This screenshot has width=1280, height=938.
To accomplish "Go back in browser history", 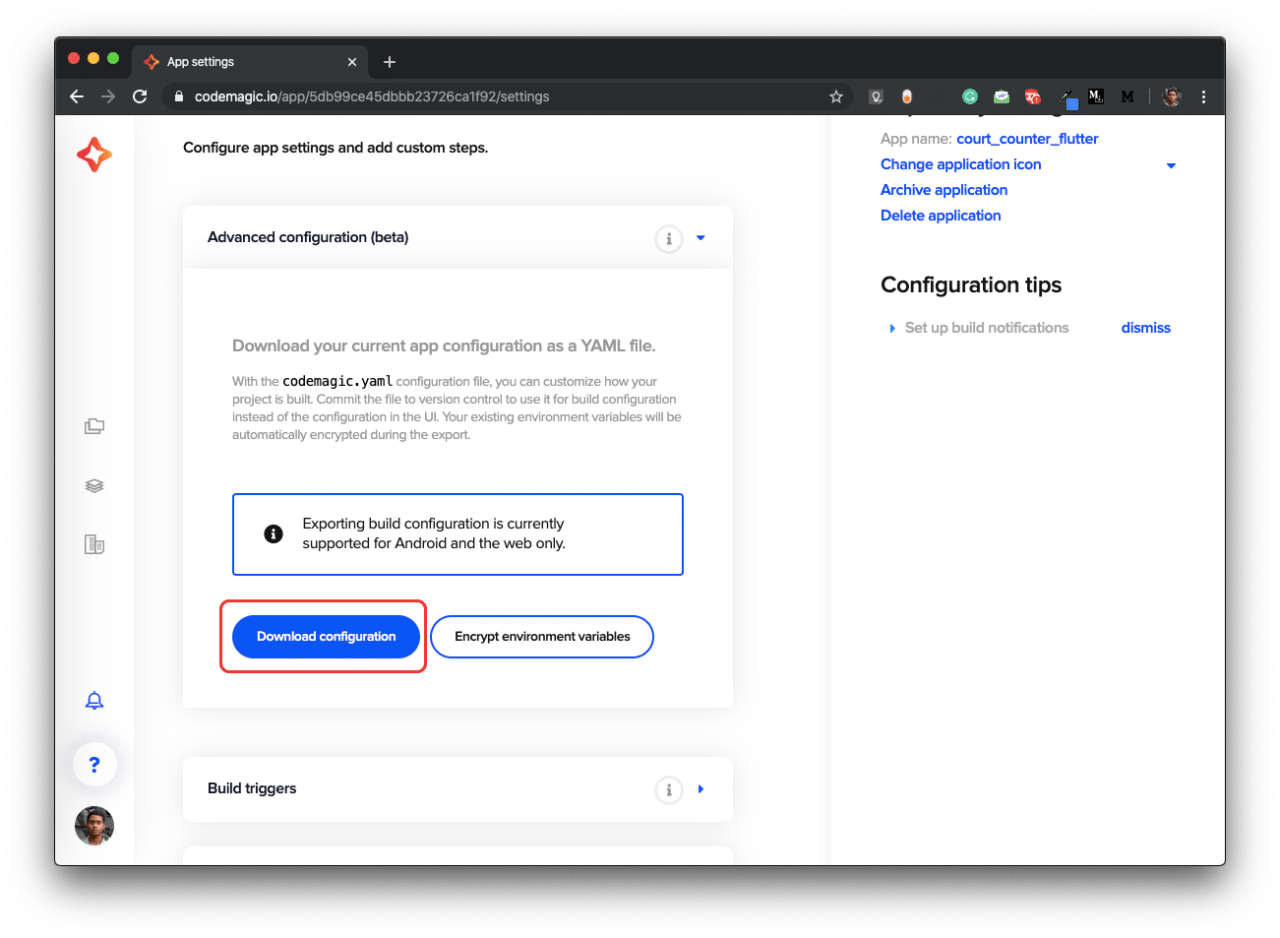I will 76,97.
